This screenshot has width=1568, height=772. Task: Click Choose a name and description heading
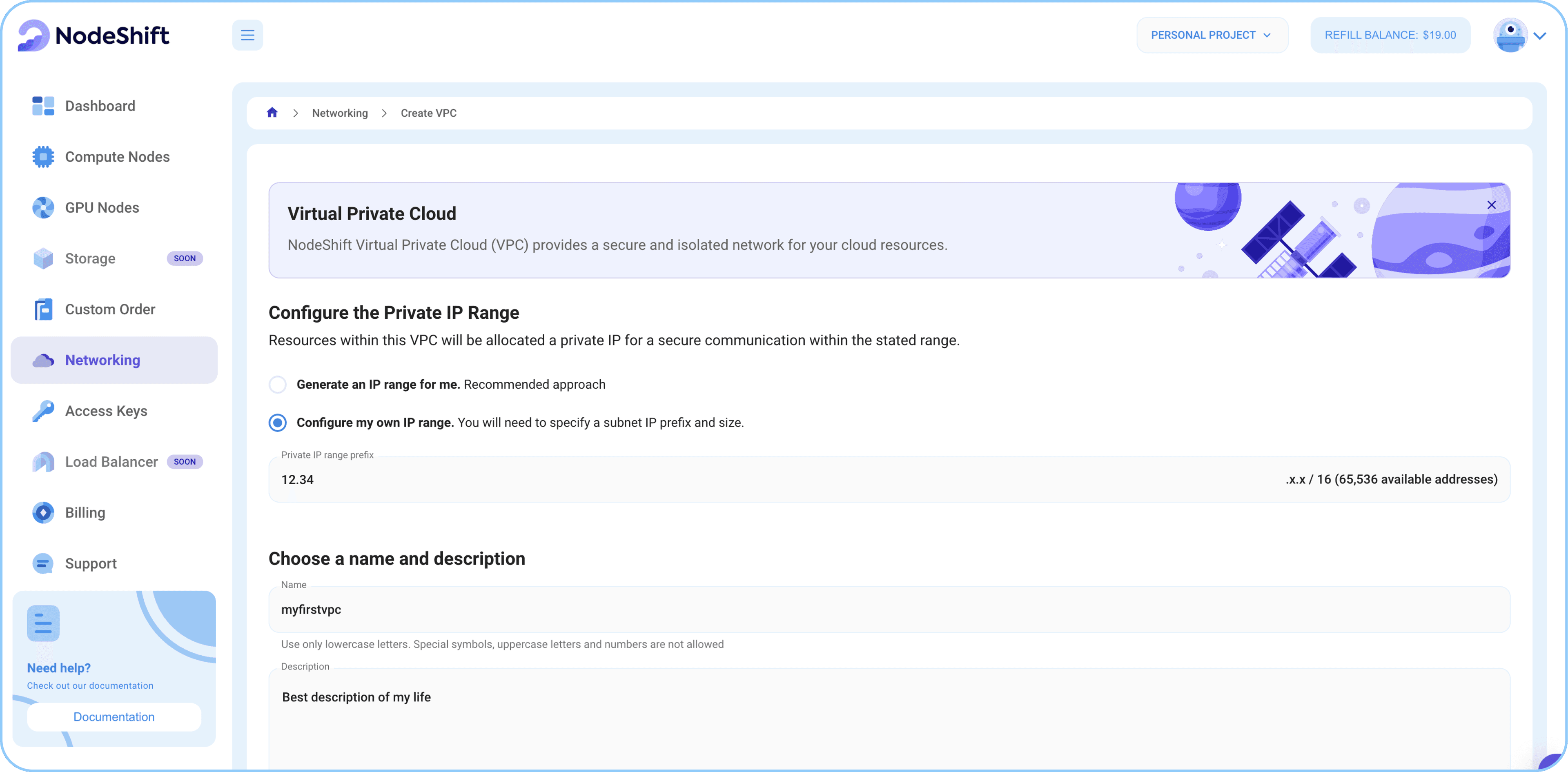click(397, 558)
